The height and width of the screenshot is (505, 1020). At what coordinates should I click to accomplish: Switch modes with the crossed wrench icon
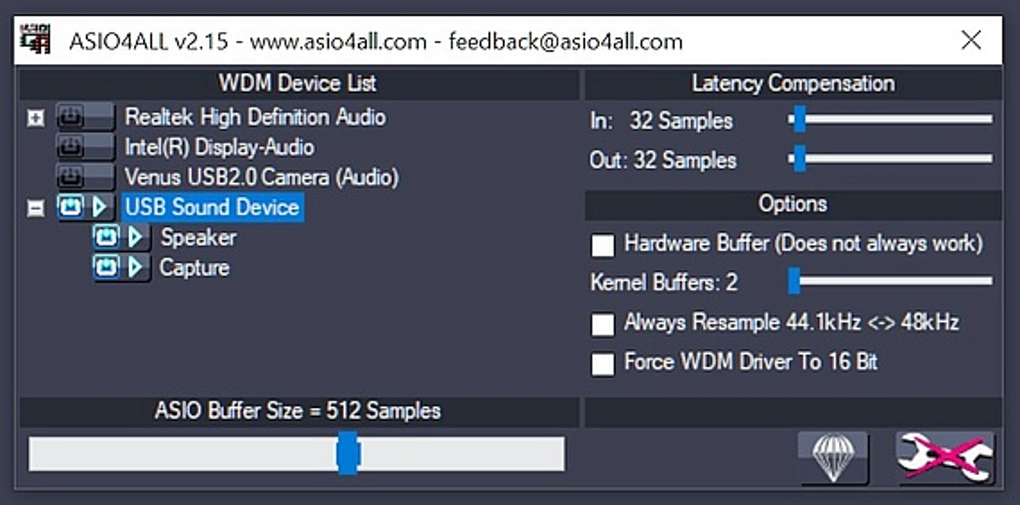pos(945,457)
